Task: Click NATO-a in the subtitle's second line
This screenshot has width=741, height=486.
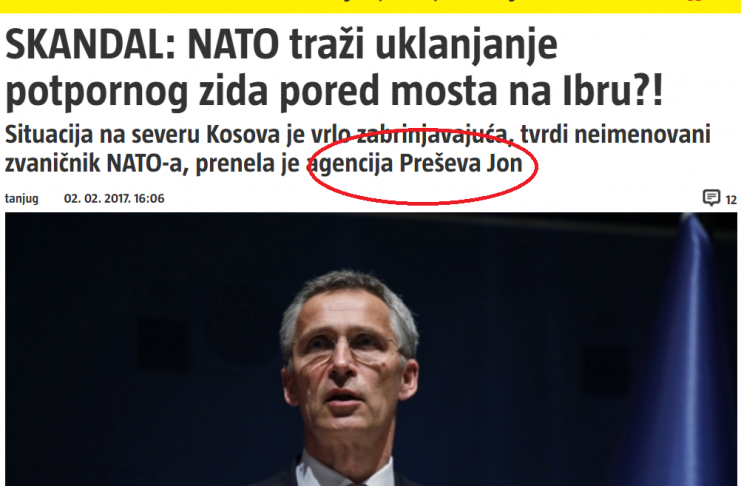Action: (x=144, y=164)
